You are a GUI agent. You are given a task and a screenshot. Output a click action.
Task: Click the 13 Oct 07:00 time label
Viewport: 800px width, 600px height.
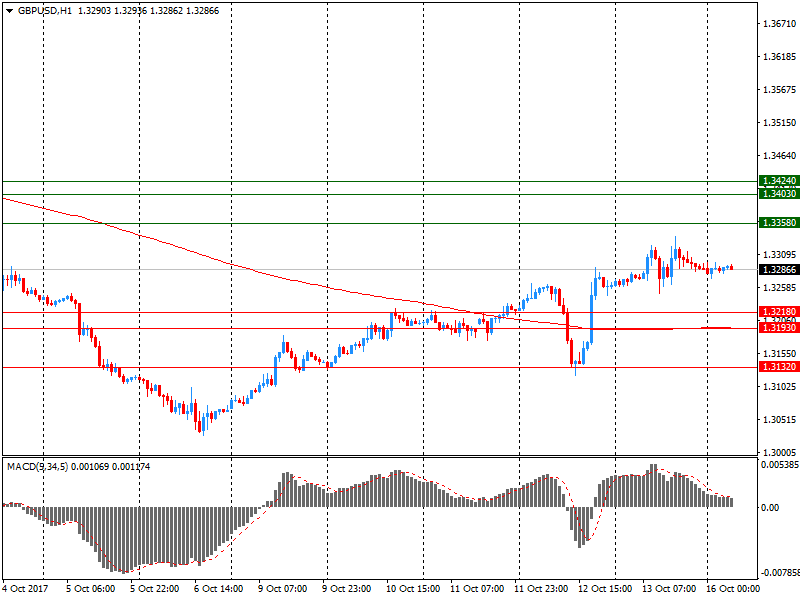669,589
